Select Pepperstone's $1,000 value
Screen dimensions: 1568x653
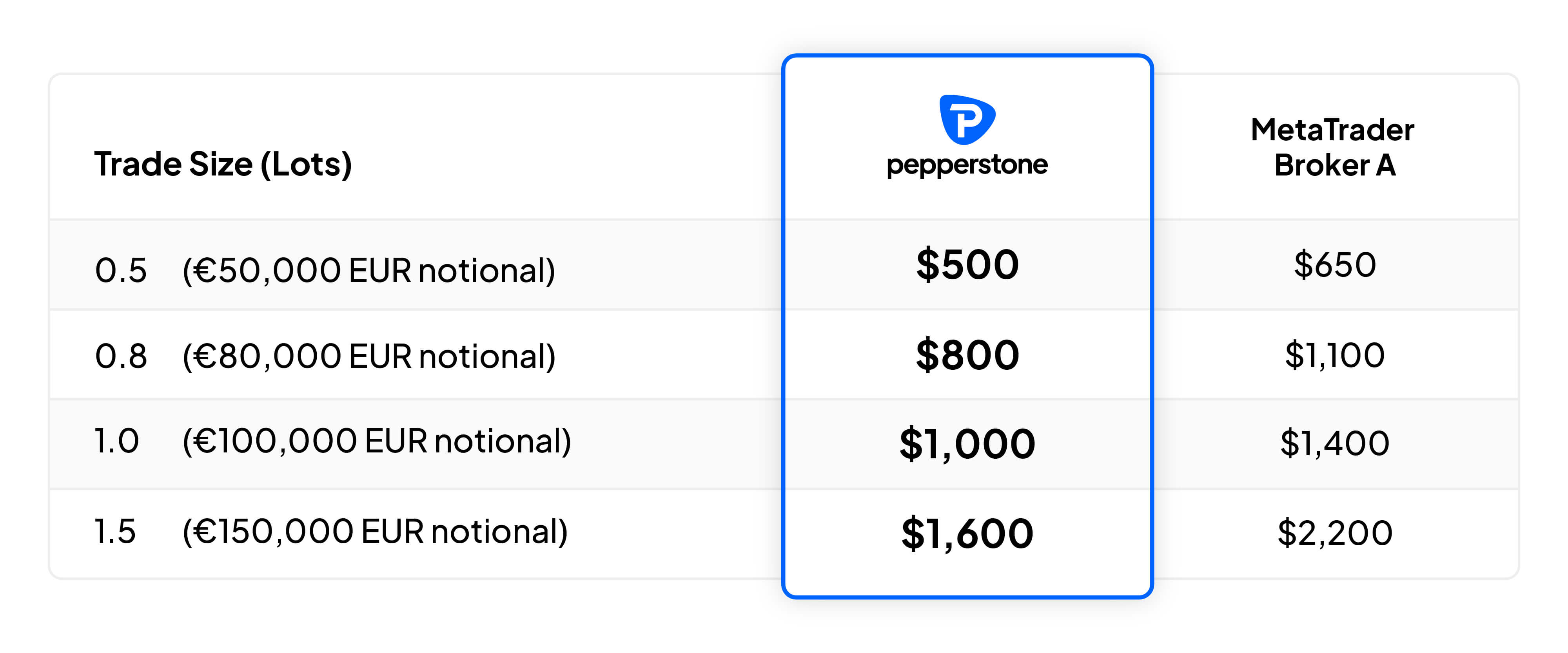pyautogui.click(x=967, y=444)
